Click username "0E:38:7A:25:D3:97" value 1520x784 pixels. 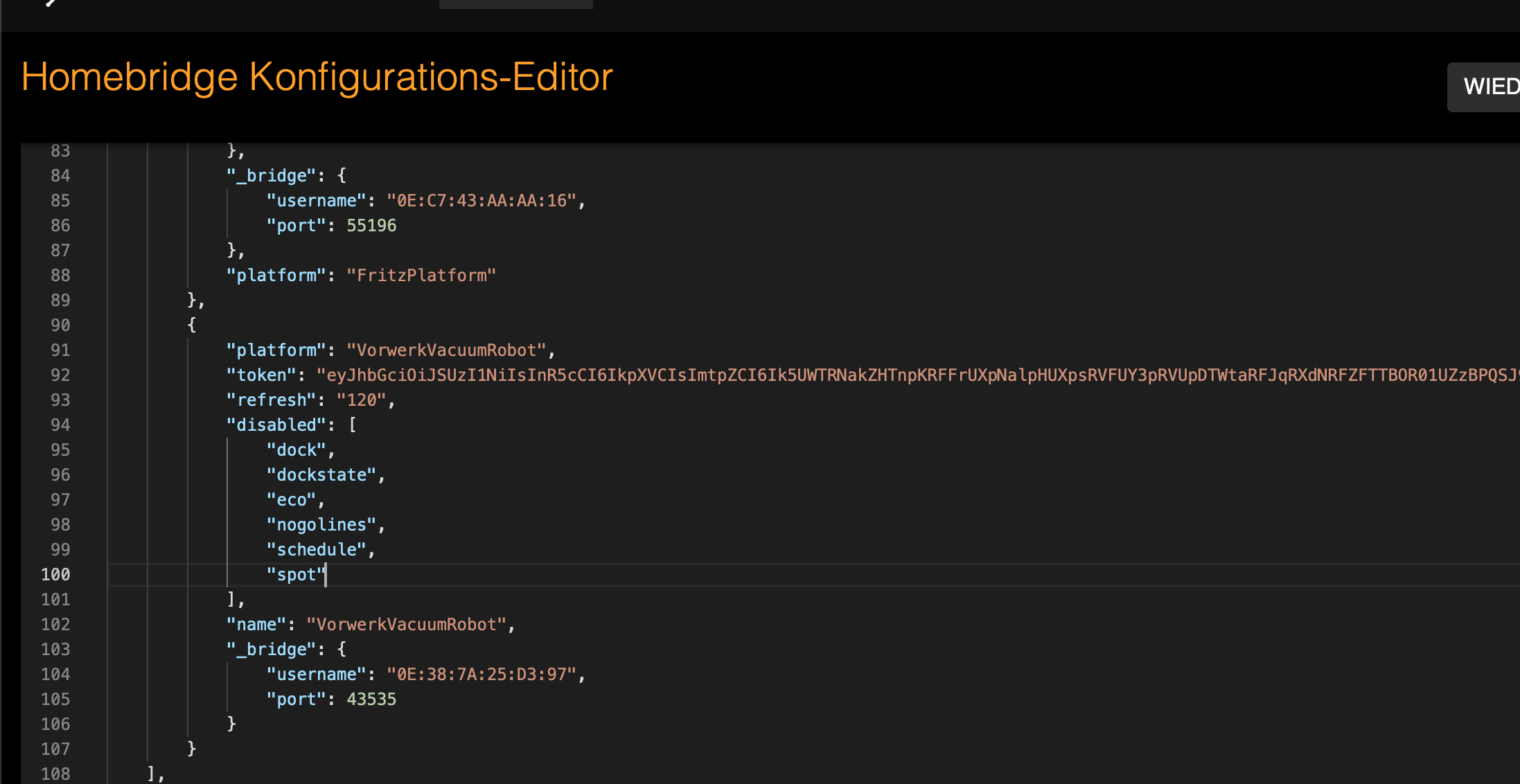(481, 675)
